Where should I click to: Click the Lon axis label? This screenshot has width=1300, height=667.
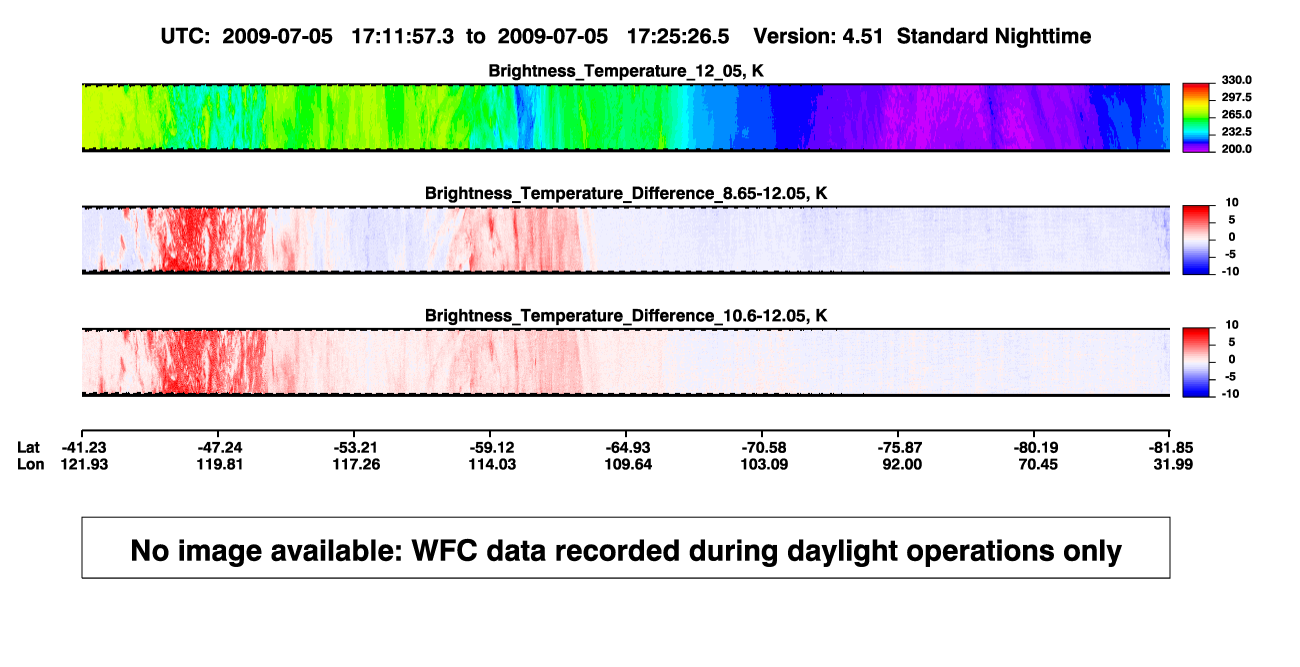pyautogui.click(x=31, y=464)
